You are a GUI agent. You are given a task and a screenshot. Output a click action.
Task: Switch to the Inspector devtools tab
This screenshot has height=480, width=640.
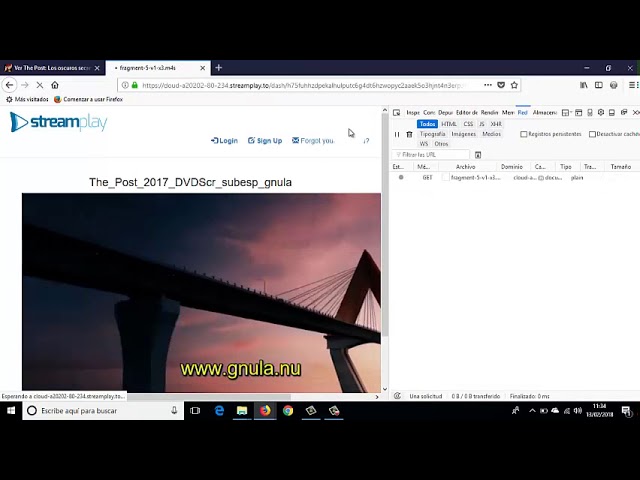(413, 113)
